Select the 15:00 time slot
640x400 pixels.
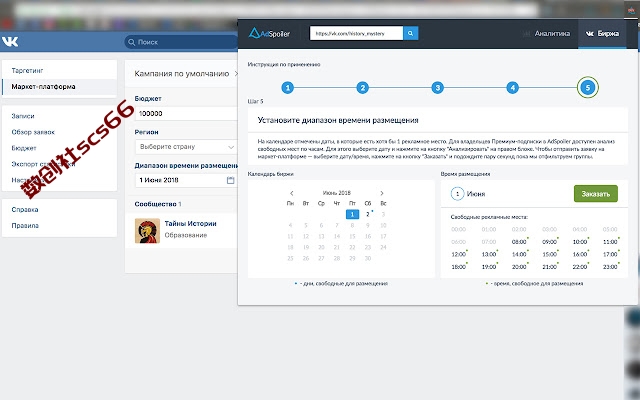549,254
